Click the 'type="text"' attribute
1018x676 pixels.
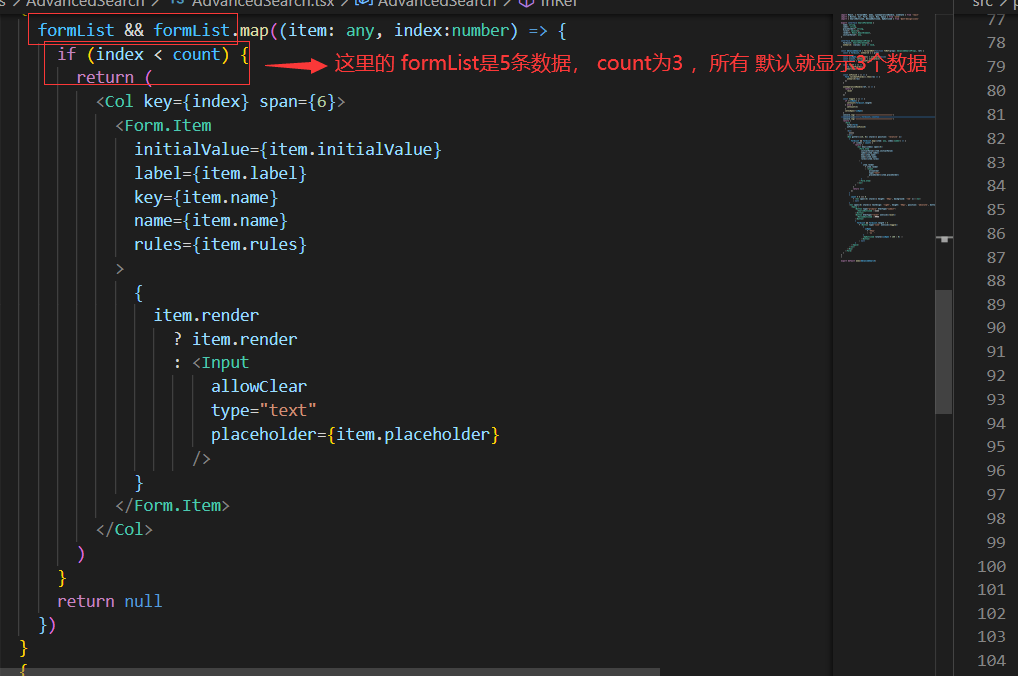[264, 411]
